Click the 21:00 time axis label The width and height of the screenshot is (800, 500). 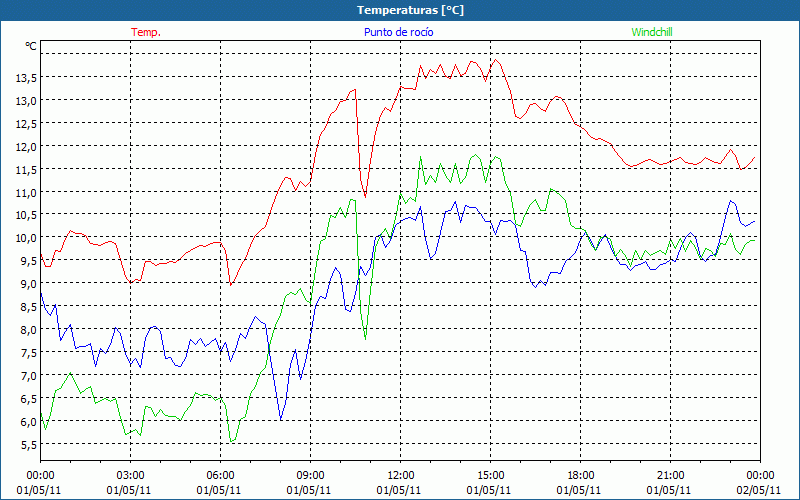tap(670, 476)
